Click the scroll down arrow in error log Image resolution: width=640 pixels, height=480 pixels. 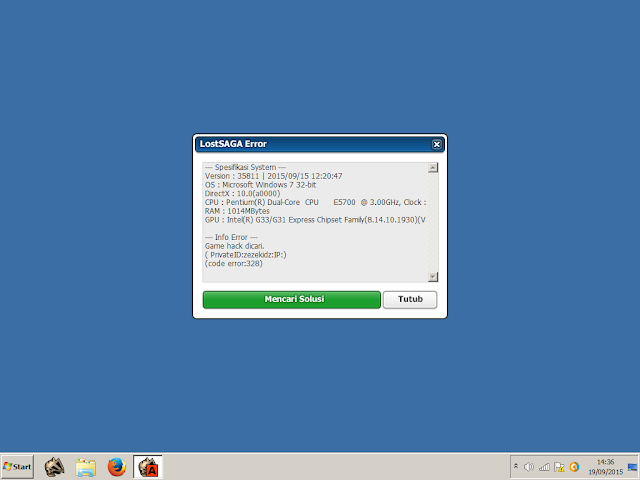click(x=433, y=277)
